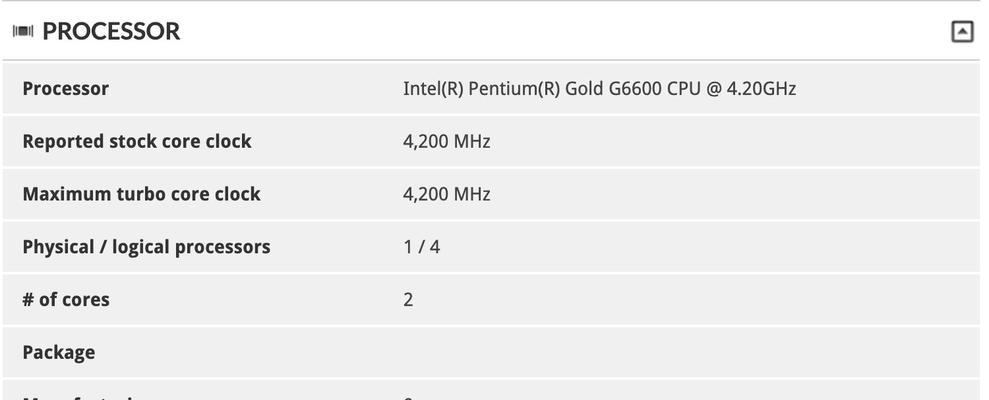The height and width of the screenshot is (400, 989).
Task: Select the Reported stock core clock label
Action: (137, 141)
